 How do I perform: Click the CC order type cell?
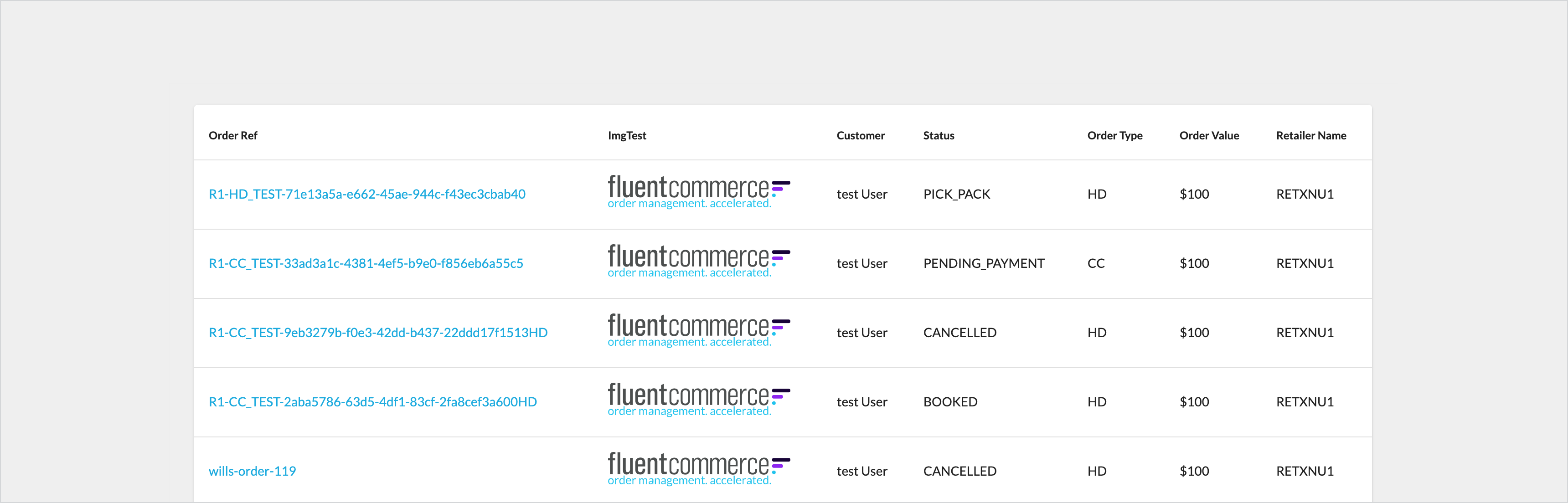pyautogui.click(x=1095, y=263)
